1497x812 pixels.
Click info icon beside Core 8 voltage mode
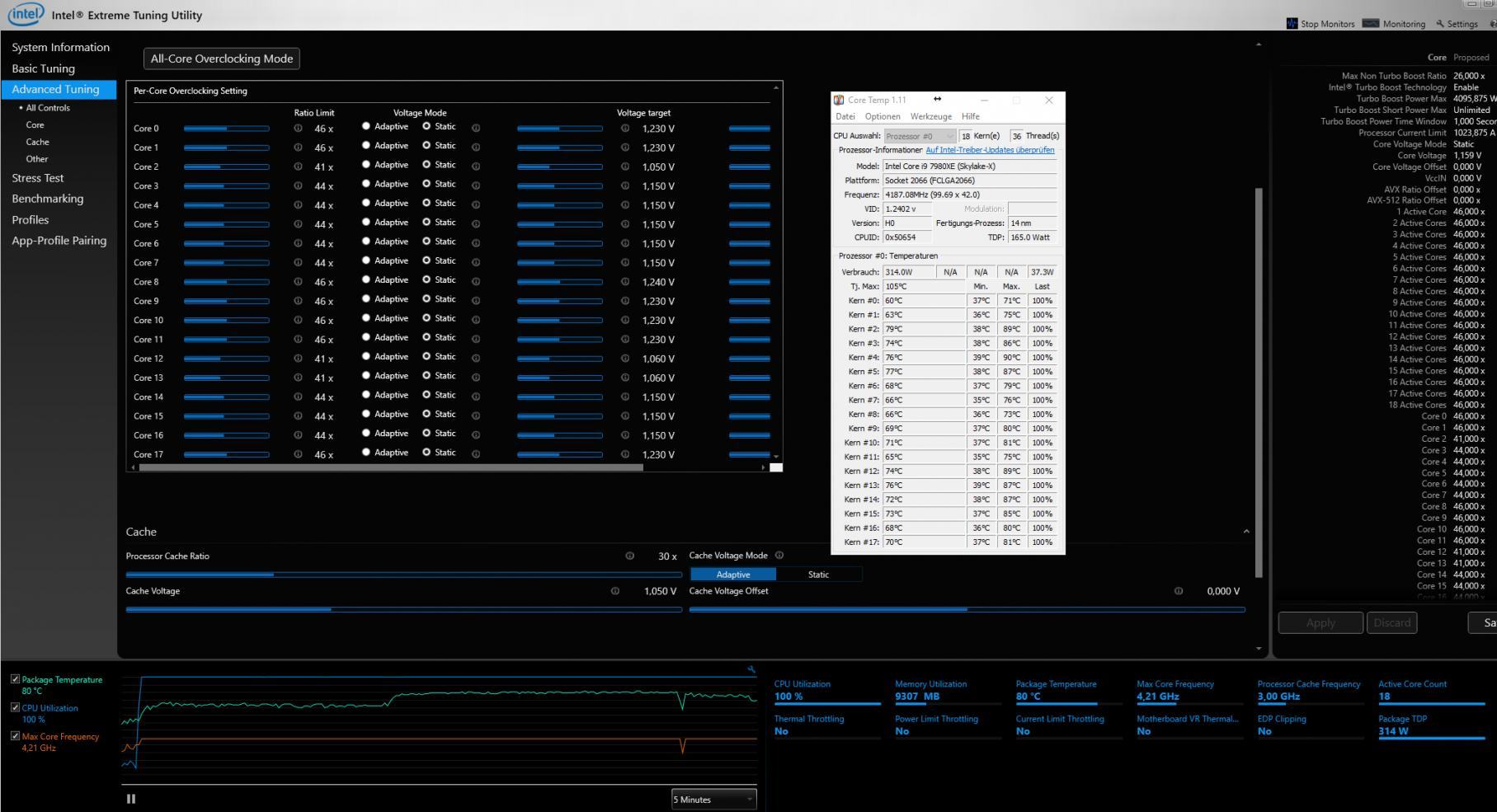click(x=476, y=282)
